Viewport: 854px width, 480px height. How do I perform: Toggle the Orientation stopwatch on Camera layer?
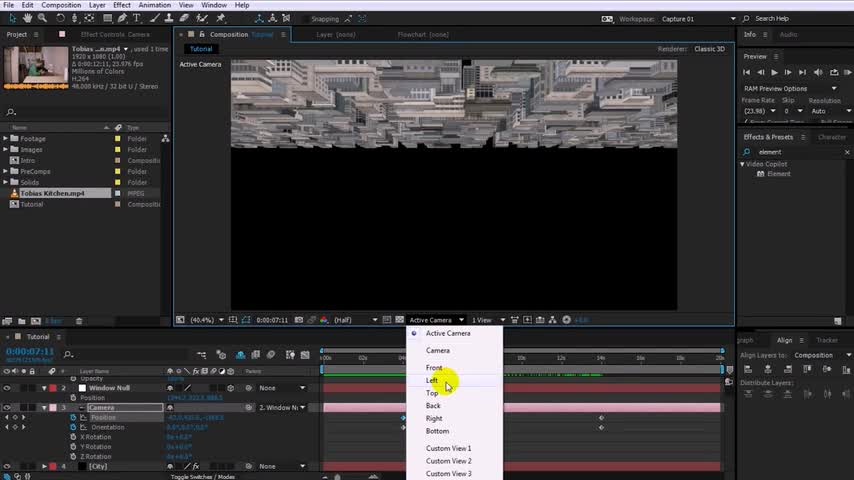pos(74,427)
